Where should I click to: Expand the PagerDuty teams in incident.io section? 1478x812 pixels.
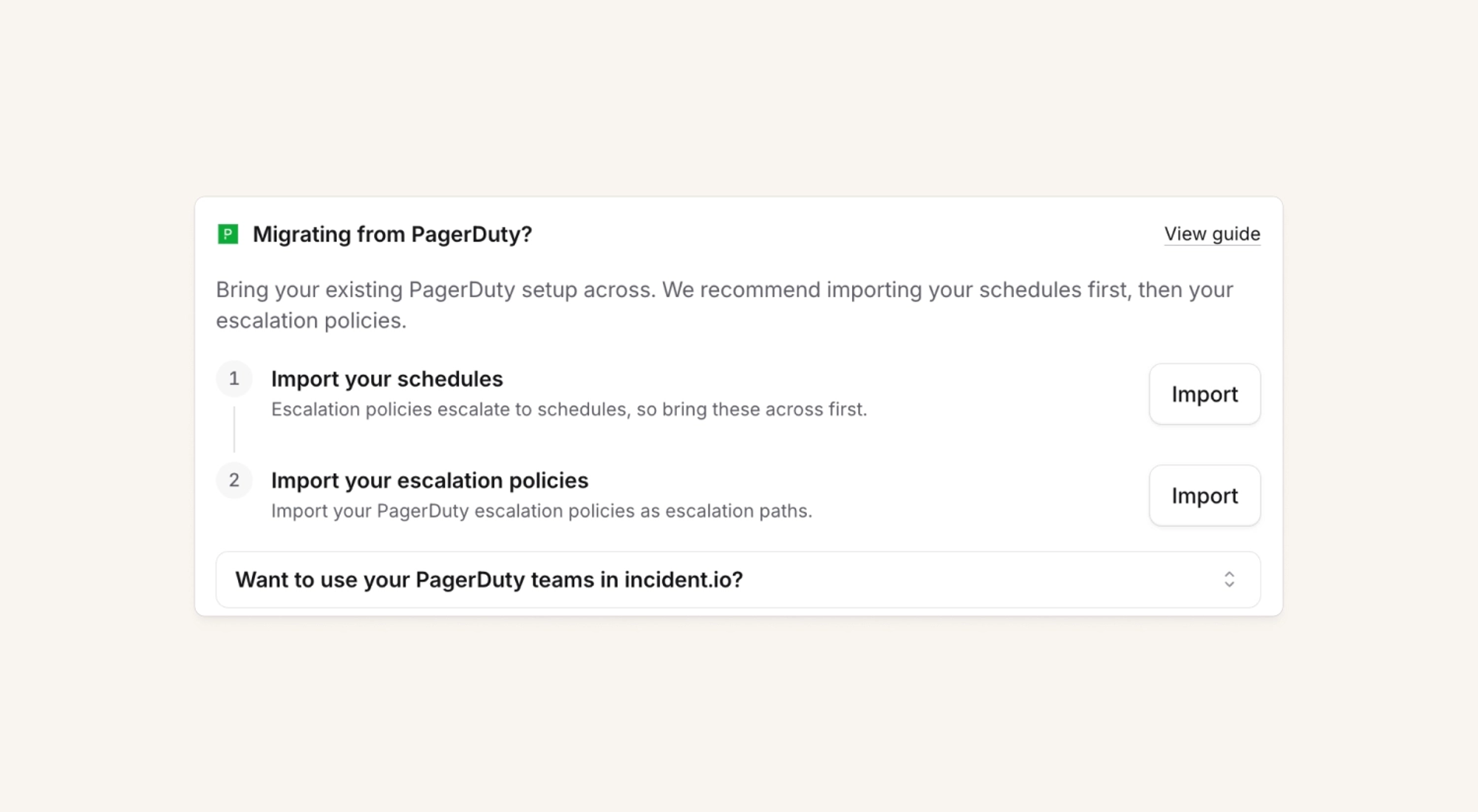tap(738, 580)
